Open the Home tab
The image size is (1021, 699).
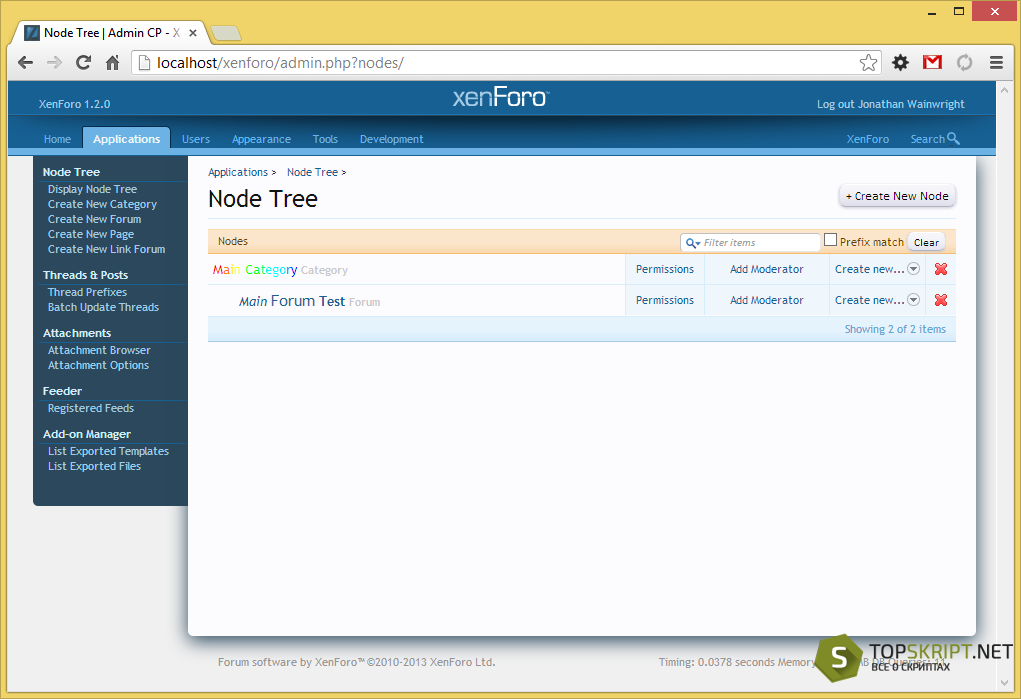[57, 139]
